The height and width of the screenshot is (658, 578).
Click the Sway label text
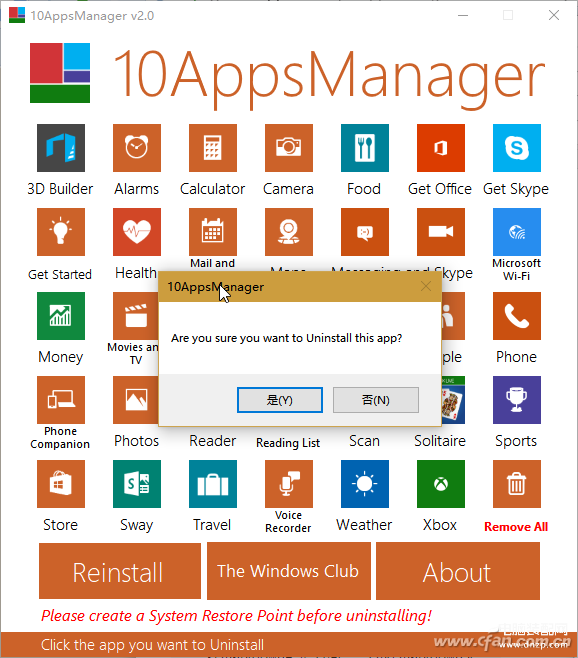(x=136, y=525)
